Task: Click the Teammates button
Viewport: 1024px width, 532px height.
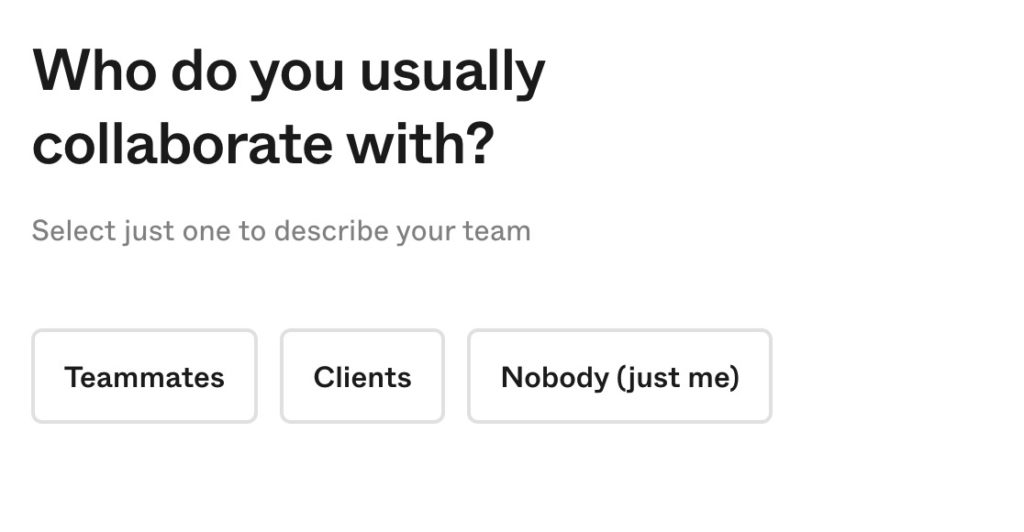Action: [x=144, y=377]
